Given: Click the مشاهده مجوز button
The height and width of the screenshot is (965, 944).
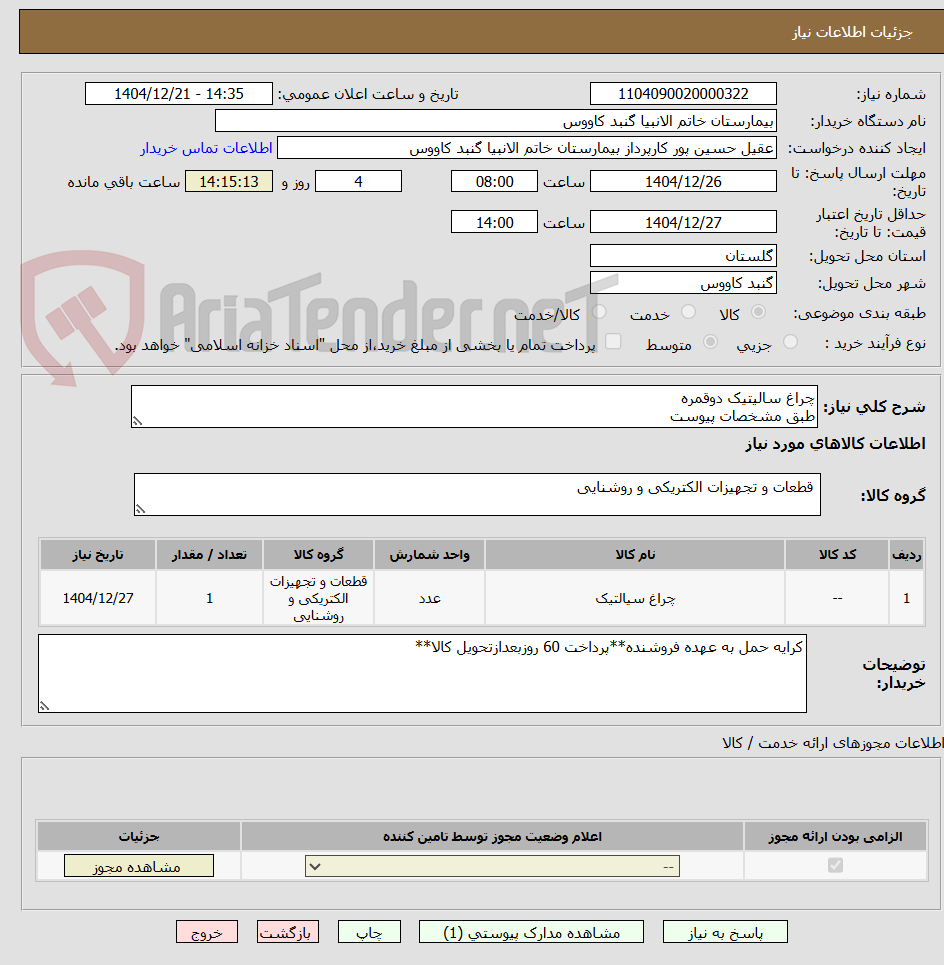Looking at the screenshot, I should (x=138, y=866).
